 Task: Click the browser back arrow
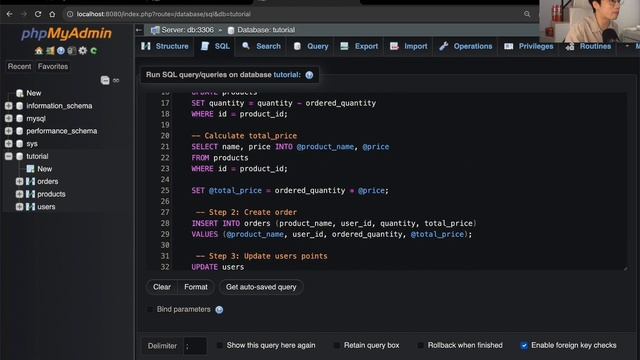click(9, 14)
